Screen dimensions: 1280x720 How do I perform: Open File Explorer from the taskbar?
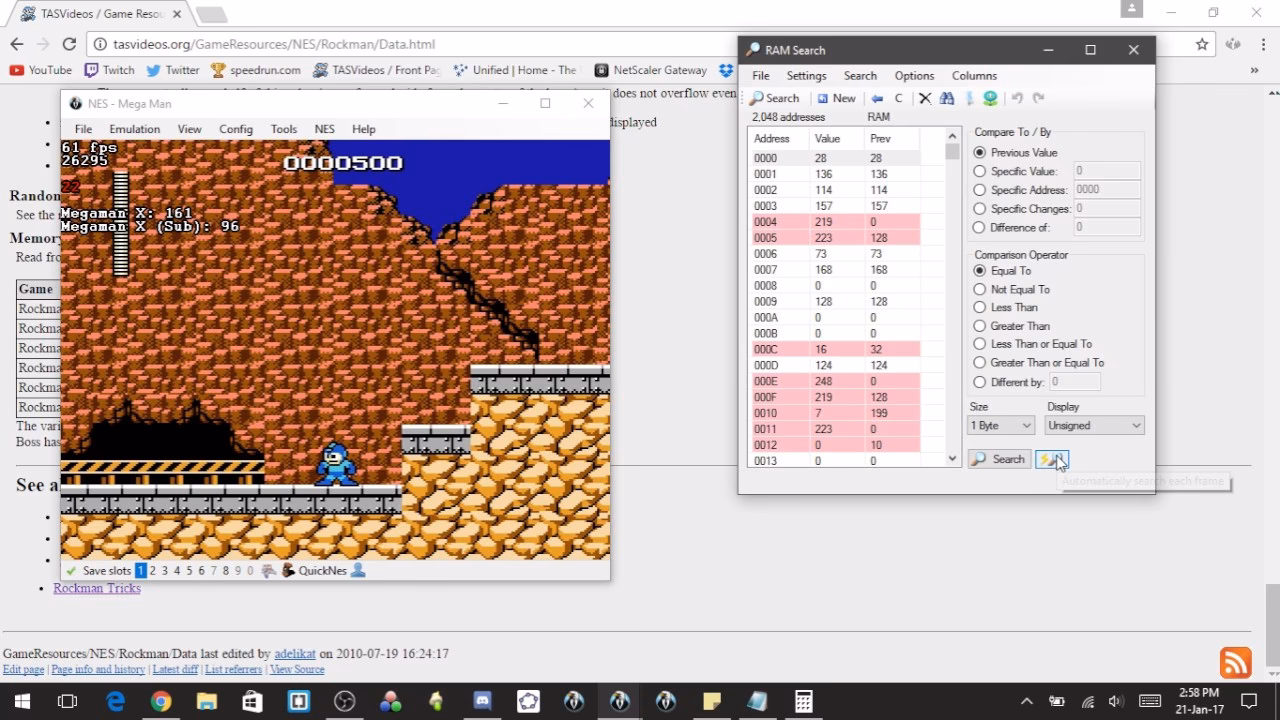(x=207, y=702)
